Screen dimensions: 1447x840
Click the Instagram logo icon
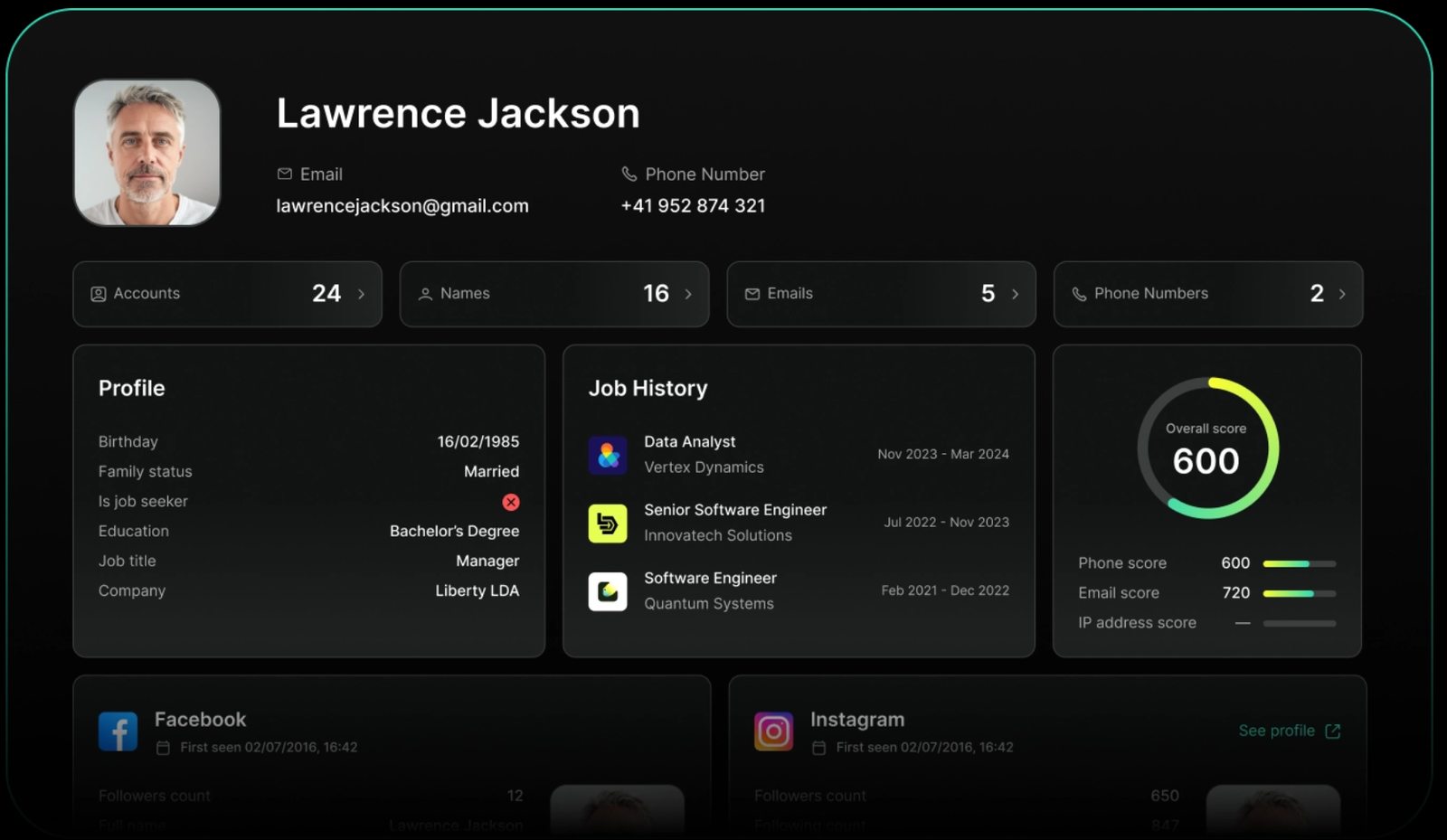tap(773, 731)
